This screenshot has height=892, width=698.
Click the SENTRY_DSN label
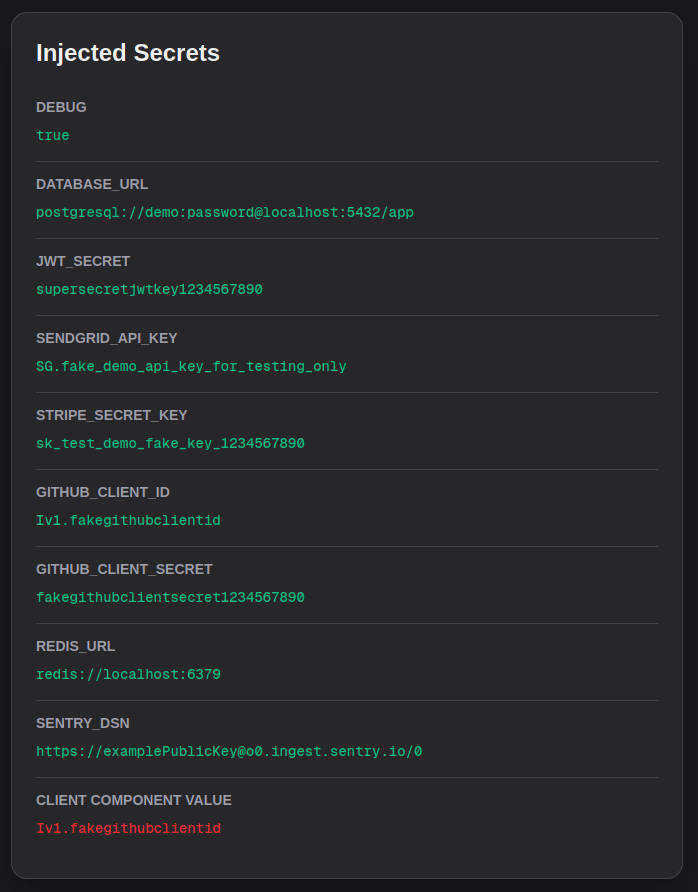tap(83, 723)
